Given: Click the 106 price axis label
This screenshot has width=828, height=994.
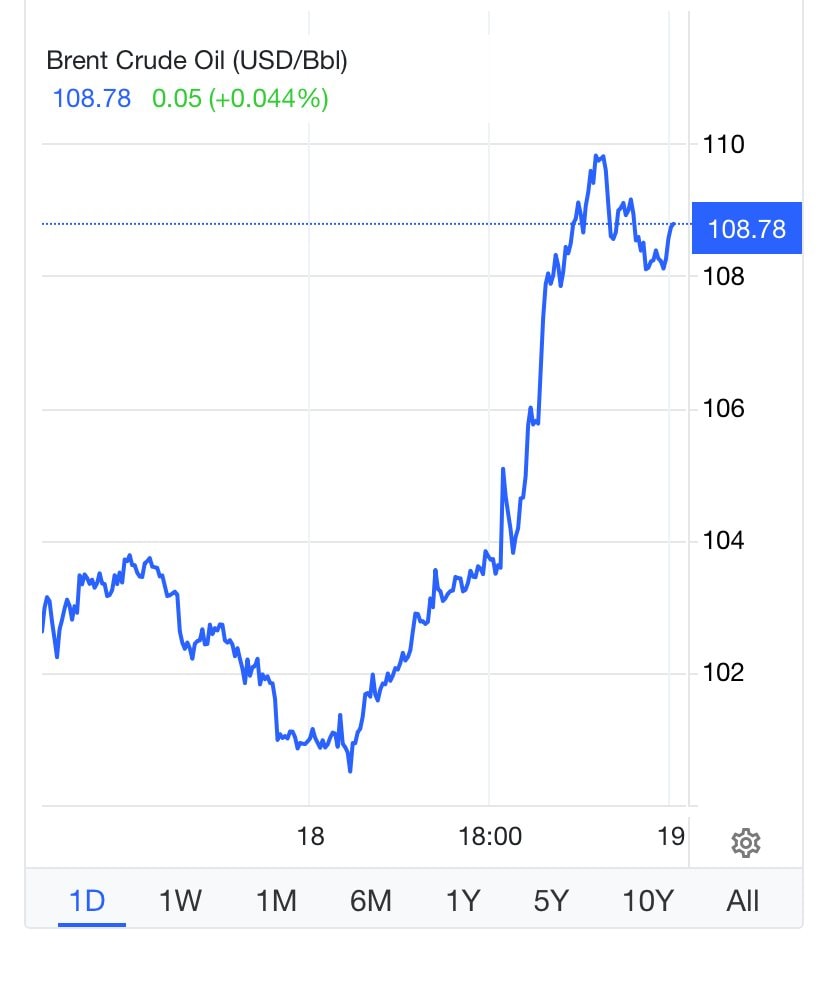Looking at the screenshot, I should pos(724,409).
